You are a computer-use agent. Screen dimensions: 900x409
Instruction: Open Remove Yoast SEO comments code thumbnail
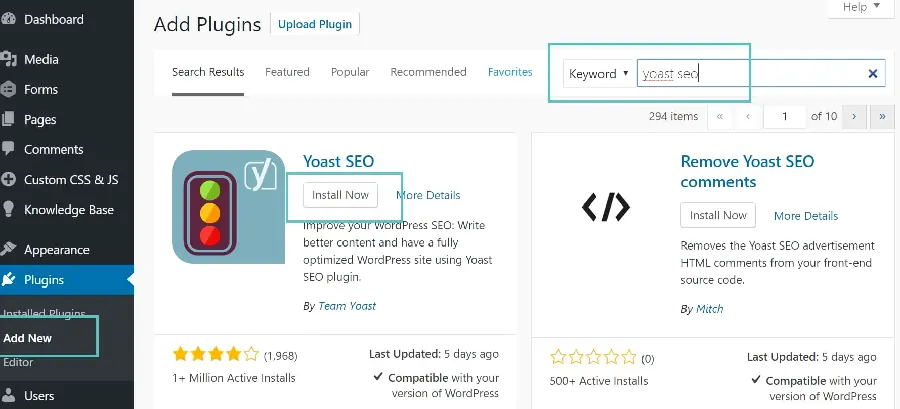(606, 207)
